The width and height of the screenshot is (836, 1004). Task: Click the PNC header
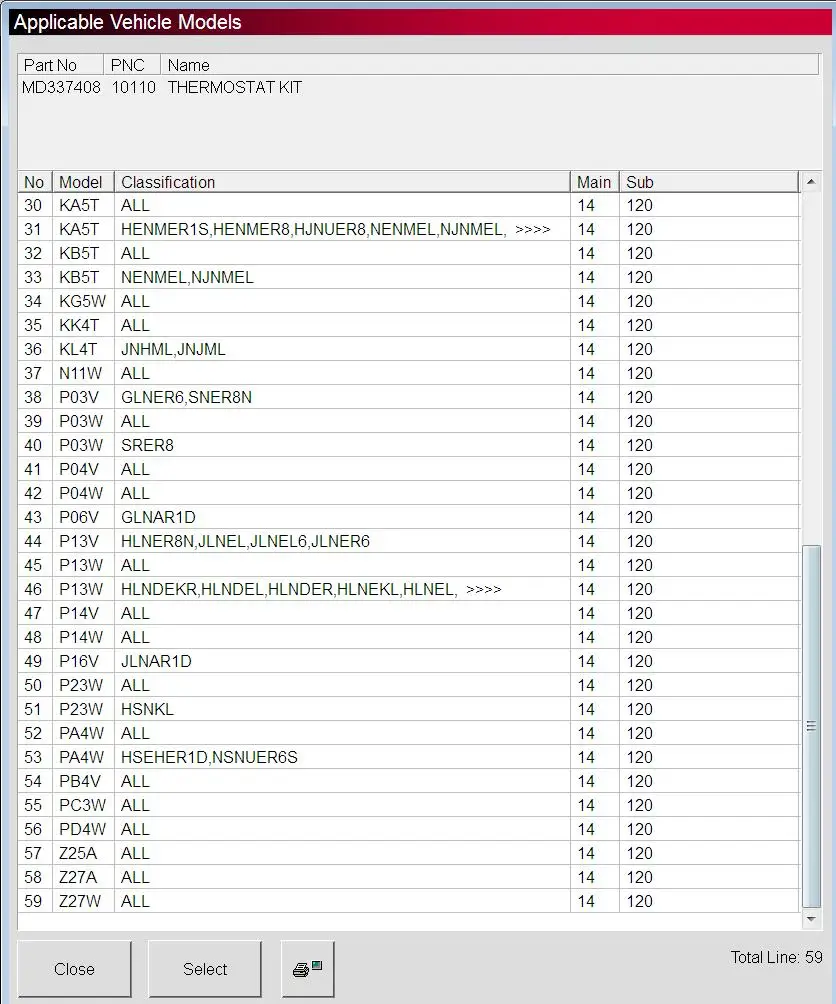pos(132,65)
